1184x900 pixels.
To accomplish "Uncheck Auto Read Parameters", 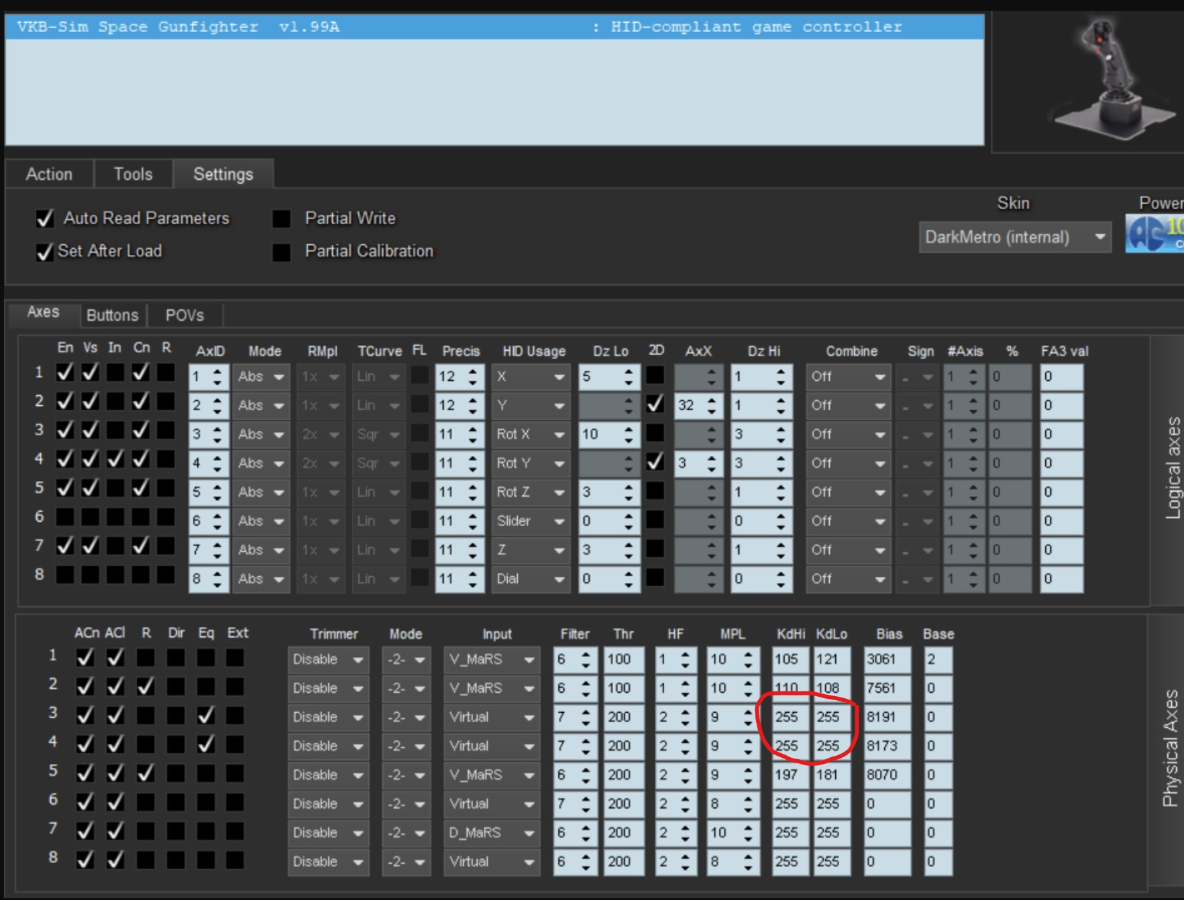I will tap(44, 219).
